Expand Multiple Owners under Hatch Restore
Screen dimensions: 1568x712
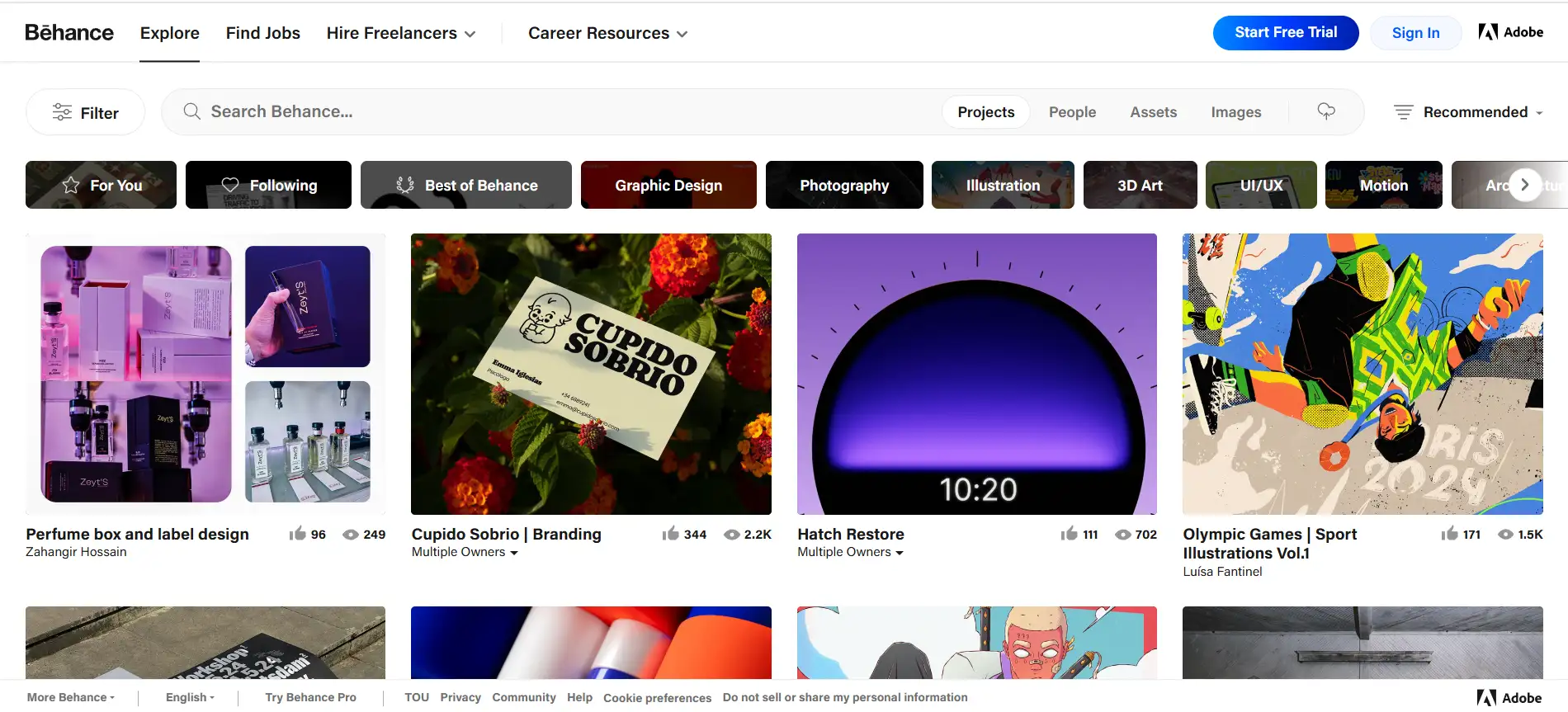pyautogui.click(x=850, y=552)
